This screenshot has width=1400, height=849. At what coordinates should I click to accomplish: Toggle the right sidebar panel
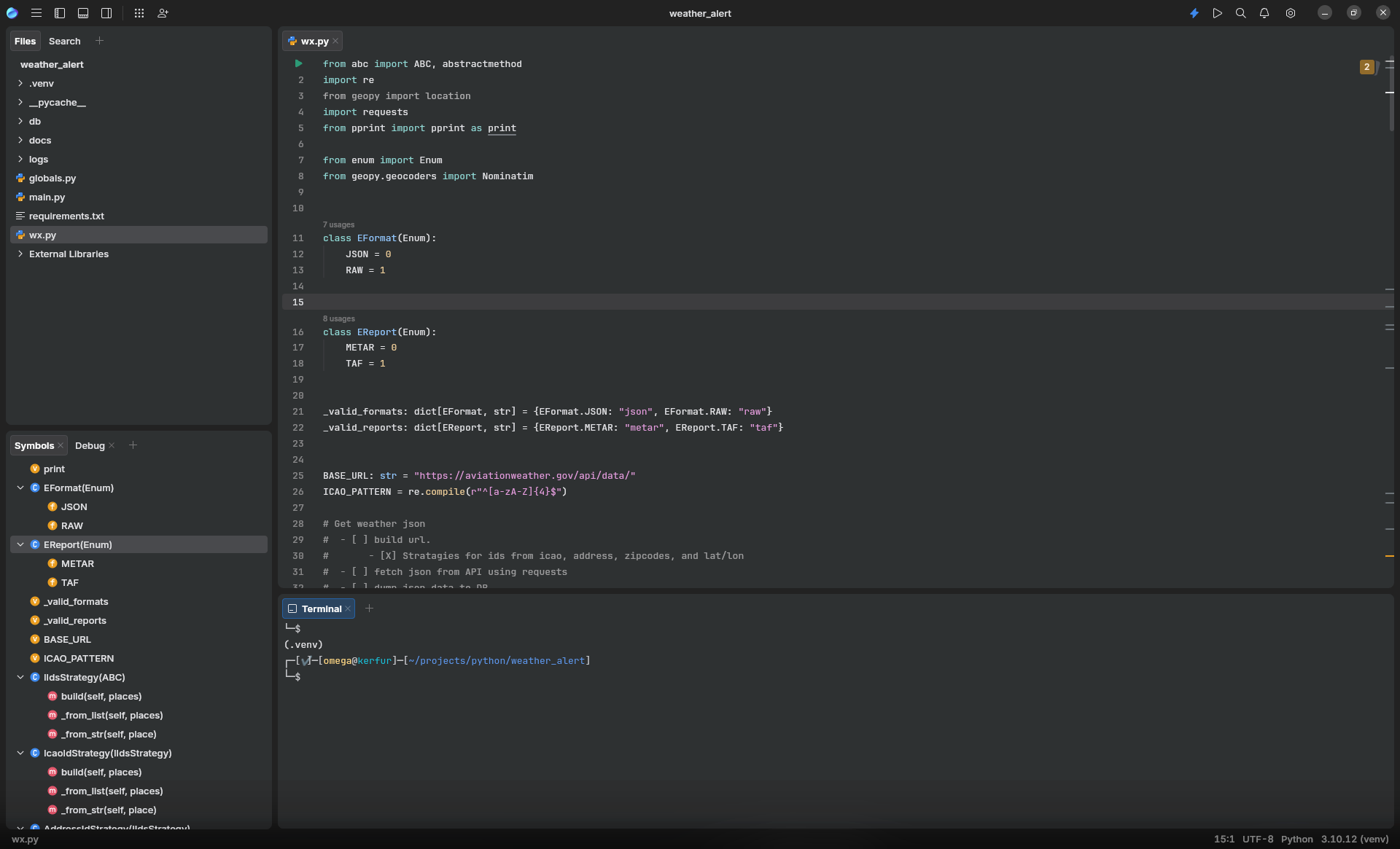(106, 13)
